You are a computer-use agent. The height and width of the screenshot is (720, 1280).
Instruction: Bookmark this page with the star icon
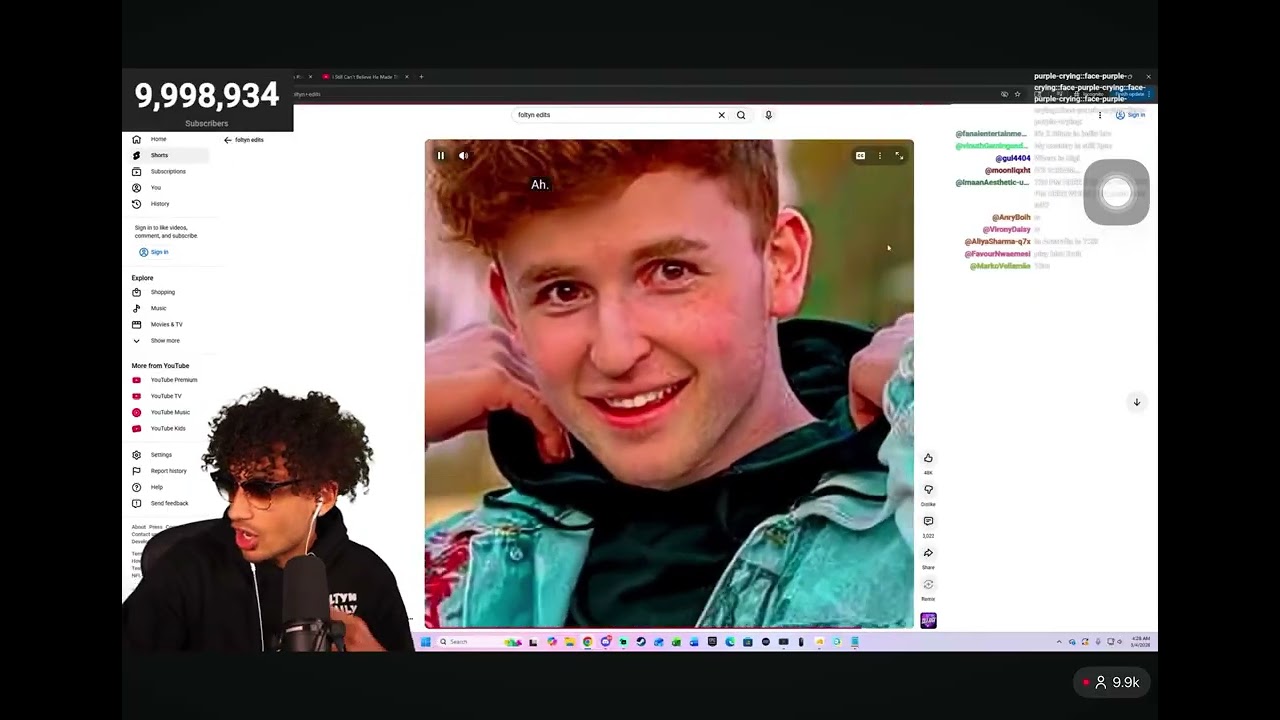tap(1017, 94)
